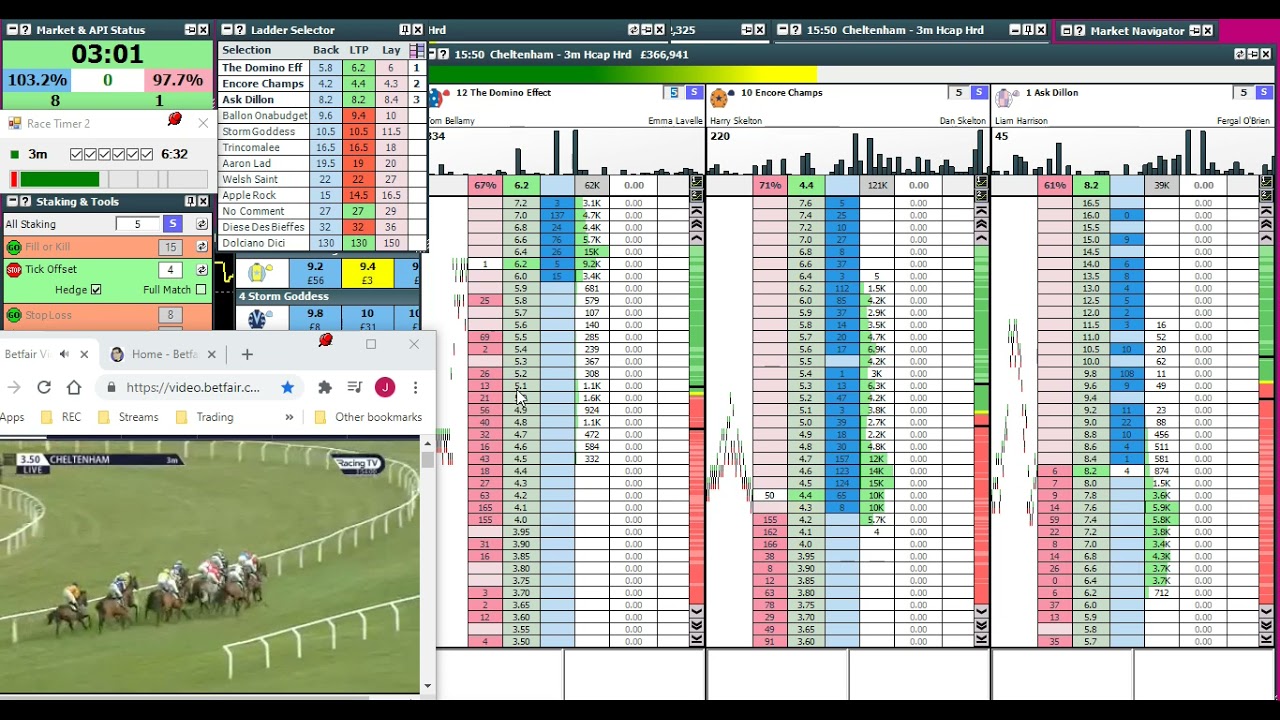Click the refresh icon beside Fill or Kill
This screenshot has width=1280, height=720.
[x=202, y=247]
